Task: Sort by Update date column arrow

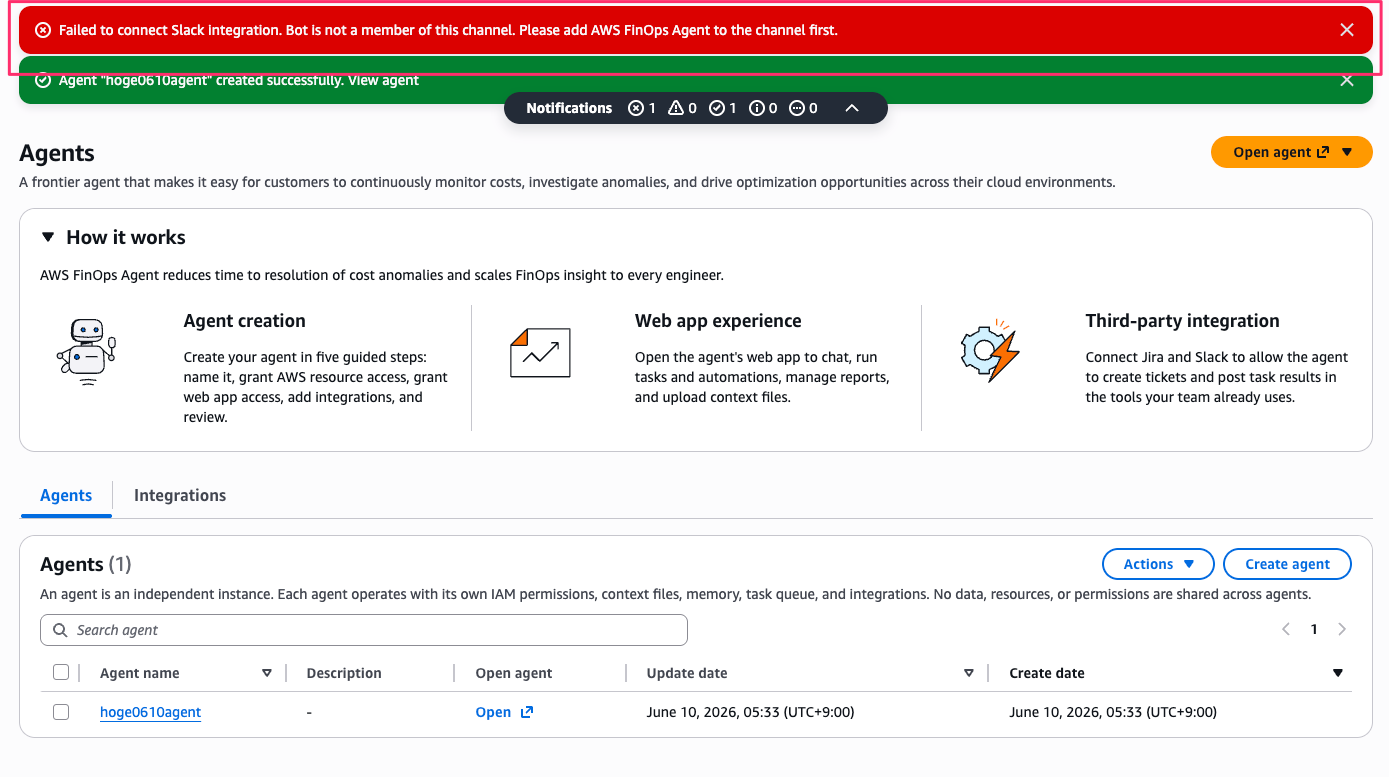Action: tap(969, 673)
